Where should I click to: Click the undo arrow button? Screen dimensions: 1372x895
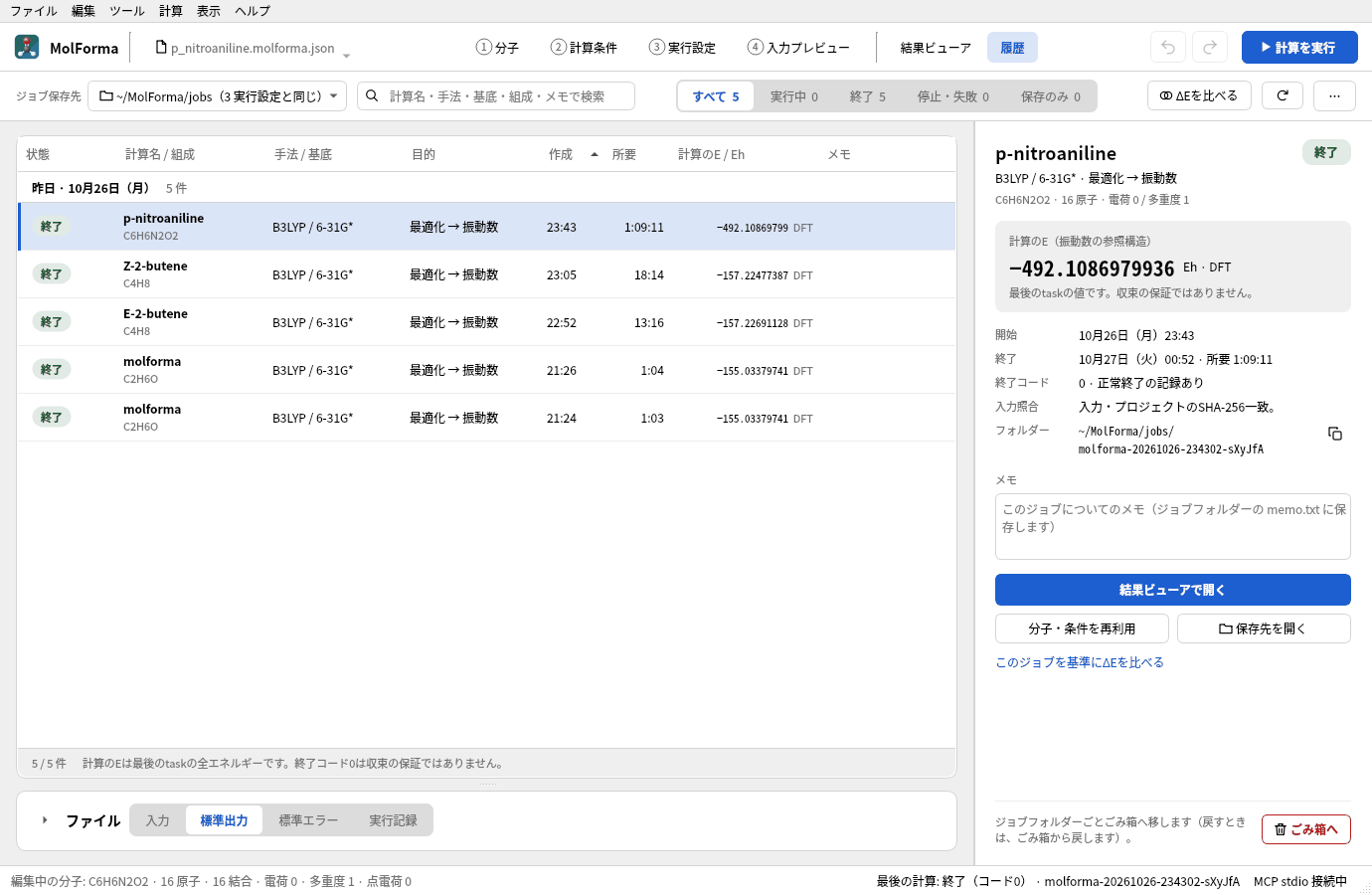click(x=1168, y=47)
